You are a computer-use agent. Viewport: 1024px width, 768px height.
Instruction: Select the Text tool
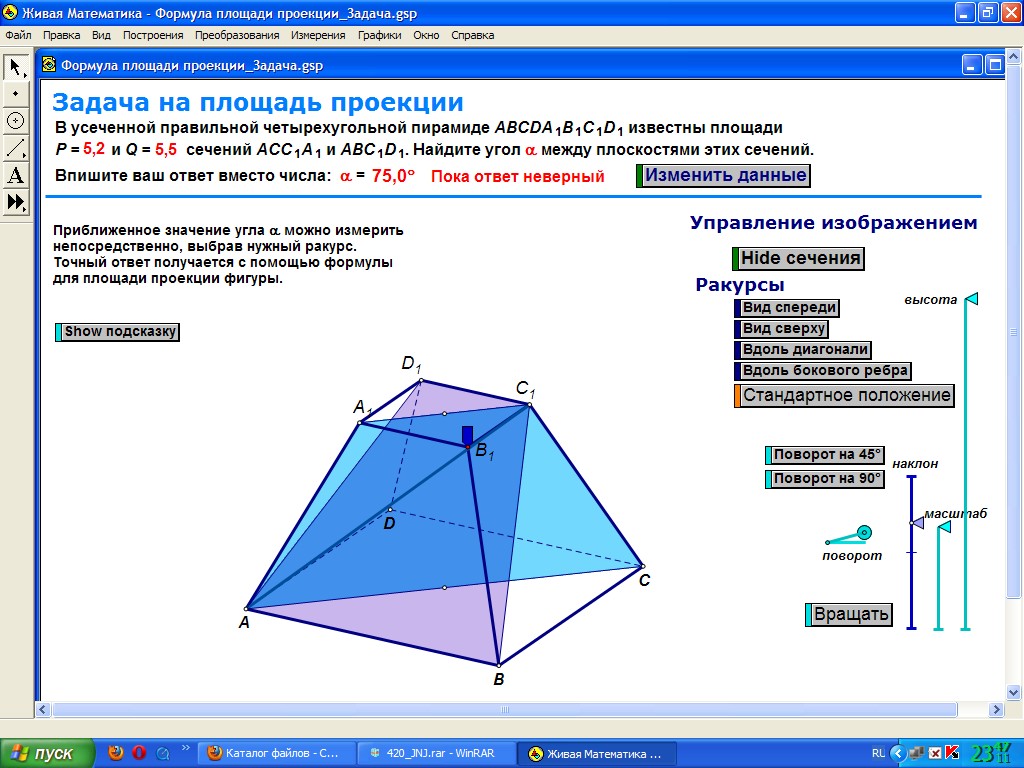click(x=16, y=175)
